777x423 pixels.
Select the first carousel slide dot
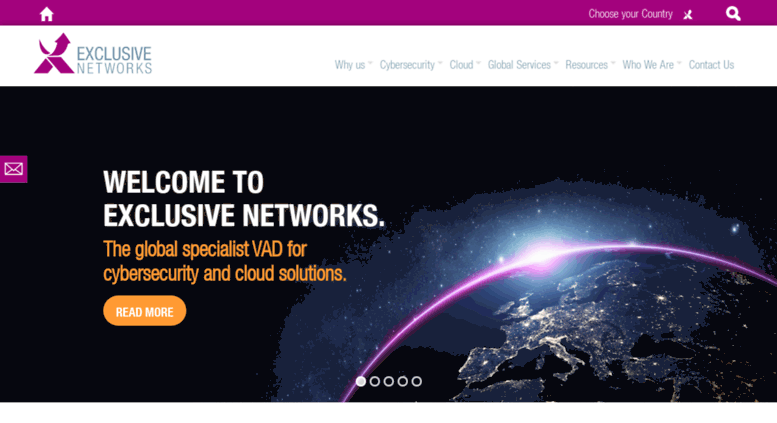(x=361, y=381)
